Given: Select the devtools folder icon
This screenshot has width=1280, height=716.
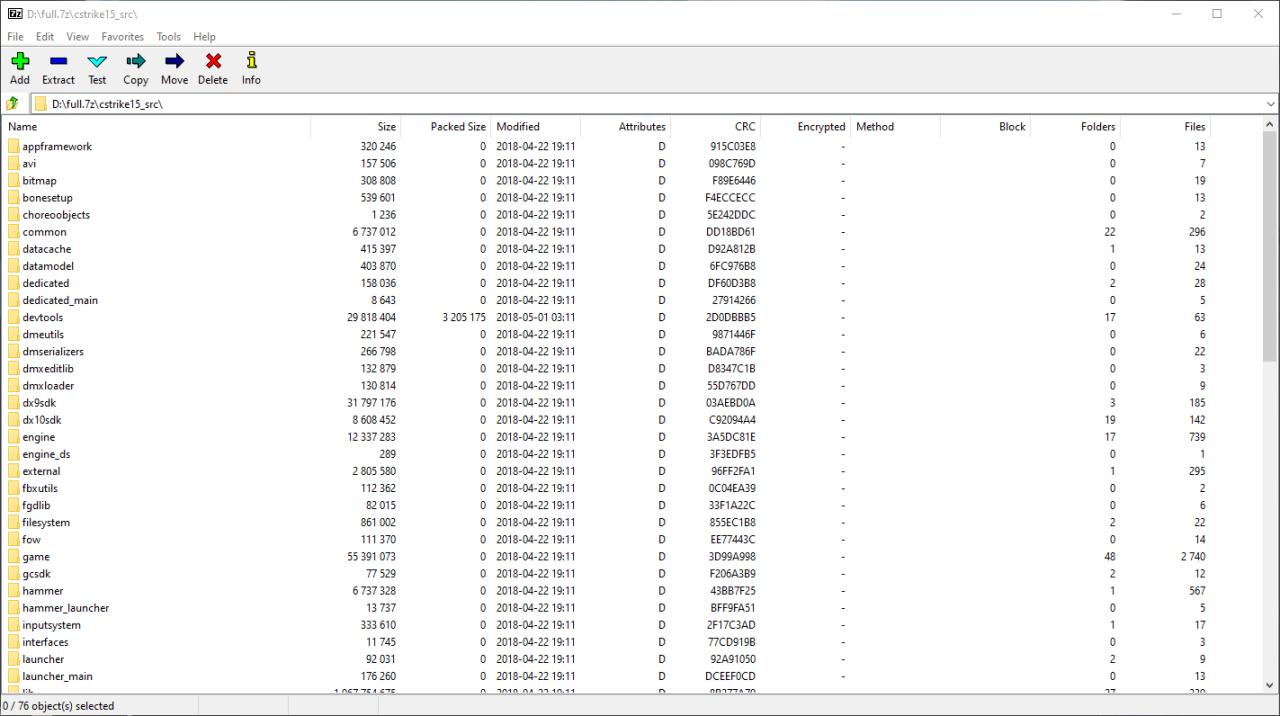Looking at the screenshot, I should 14,318.
